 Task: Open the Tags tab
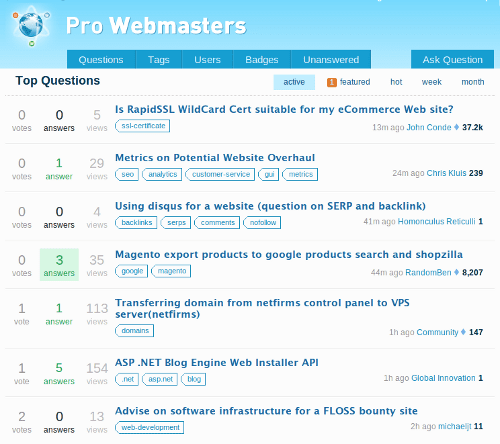(x=159, y=60)
